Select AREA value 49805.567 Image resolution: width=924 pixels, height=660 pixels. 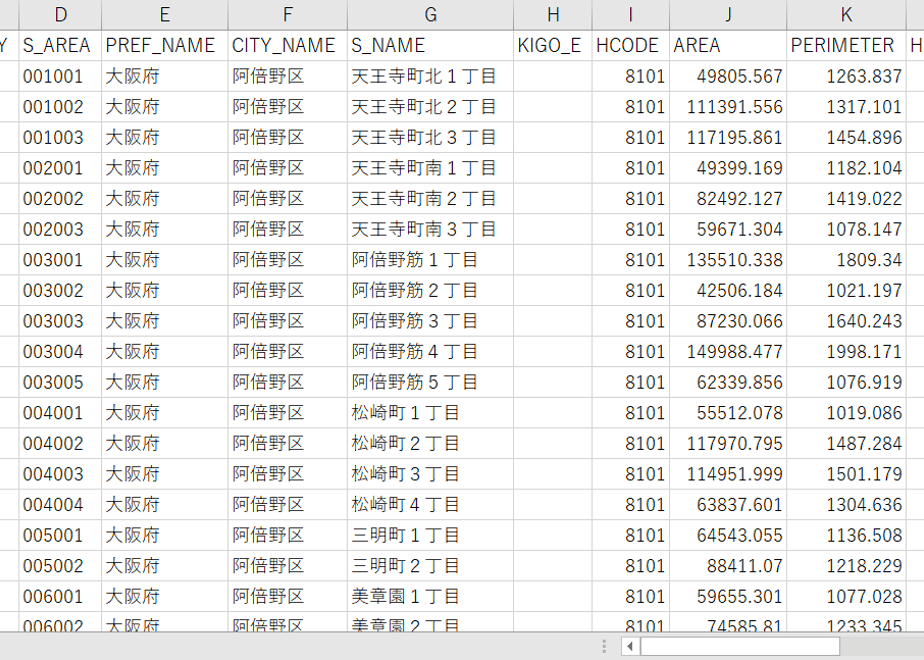click(x=728, y=76)
